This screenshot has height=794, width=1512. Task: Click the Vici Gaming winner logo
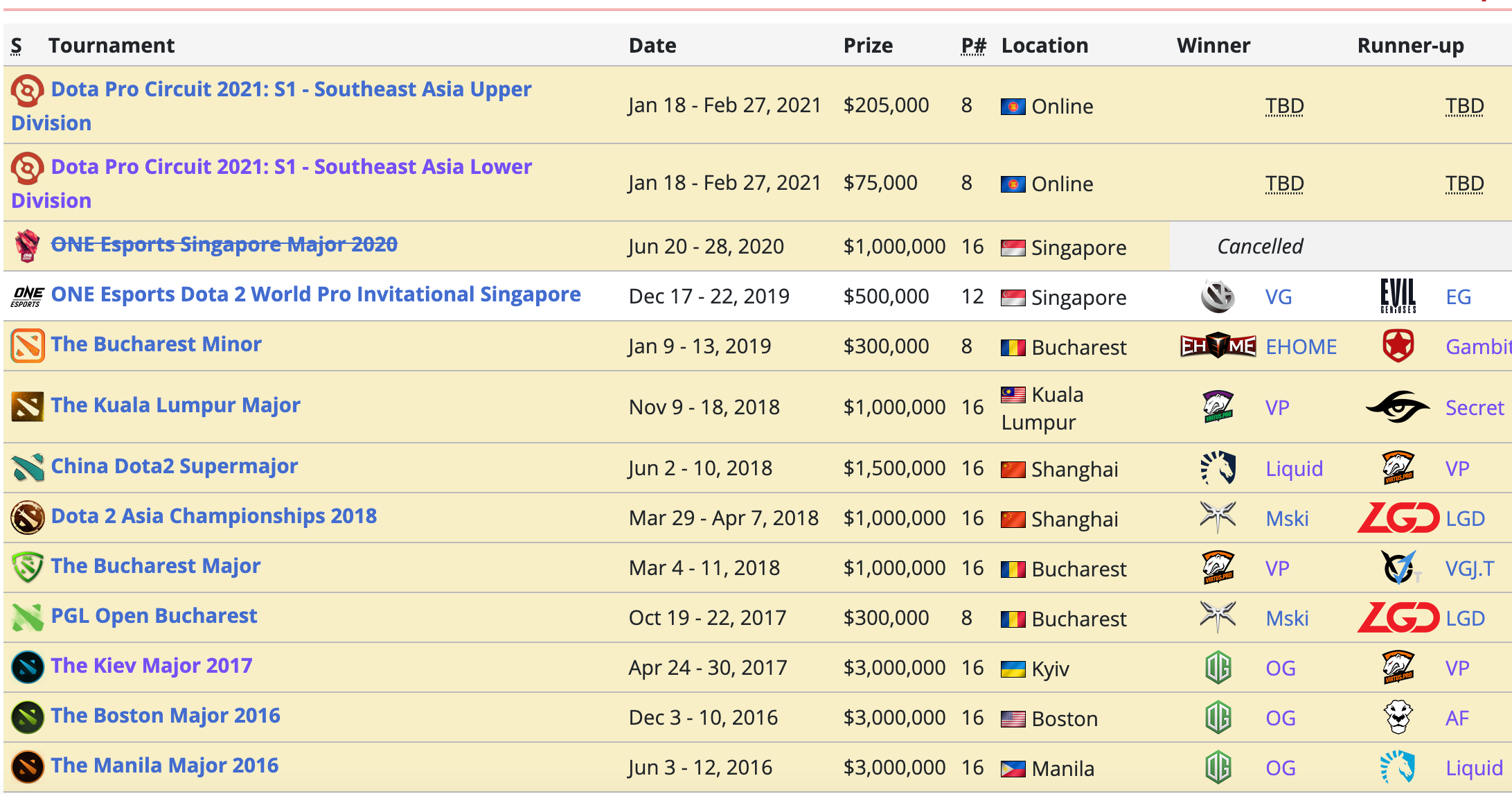point(1218,296)
